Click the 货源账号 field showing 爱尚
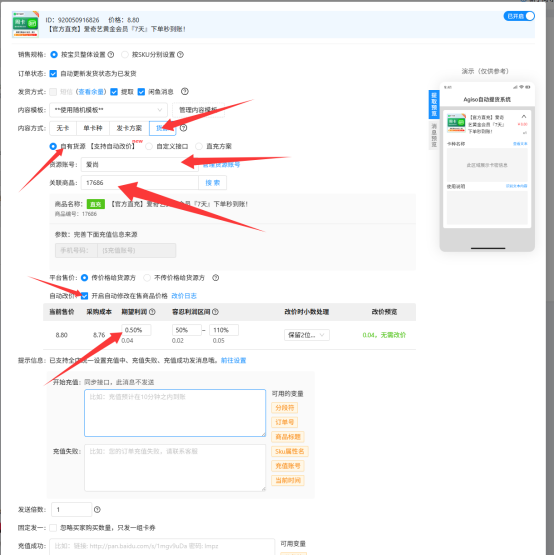Screen dimensions: 555x555 (139, 165)
